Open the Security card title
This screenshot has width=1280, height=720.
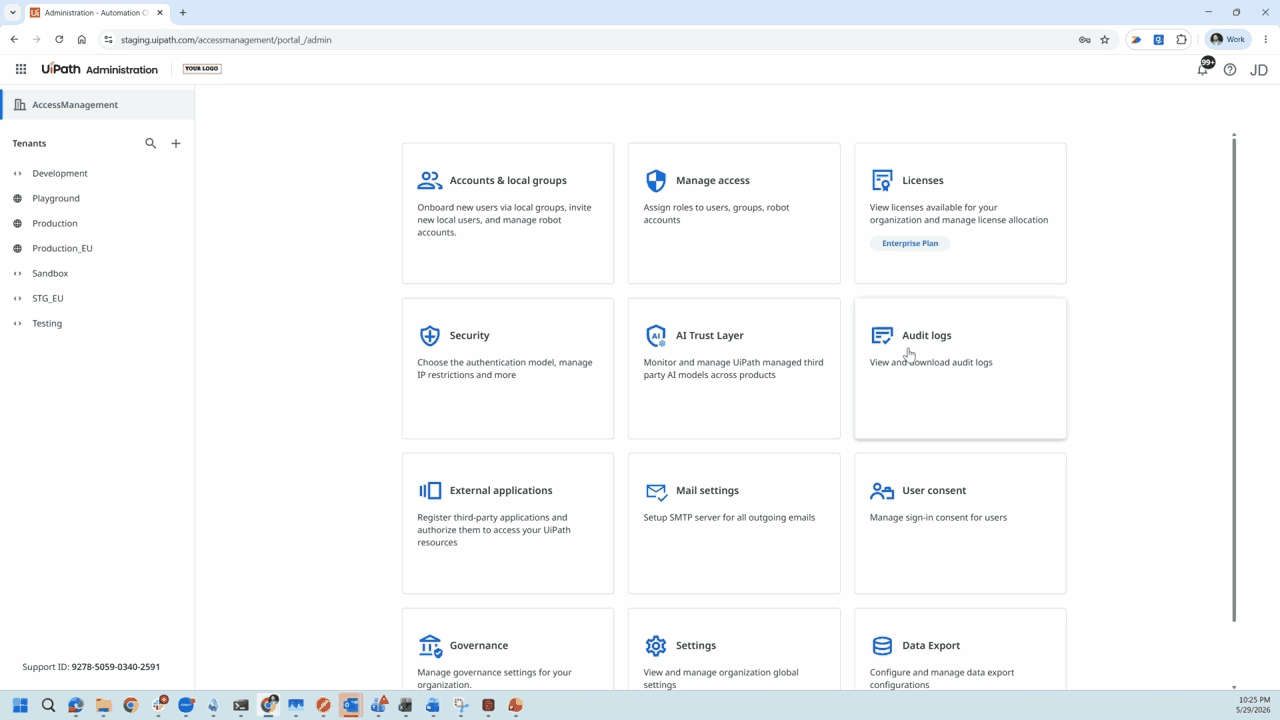470,335
